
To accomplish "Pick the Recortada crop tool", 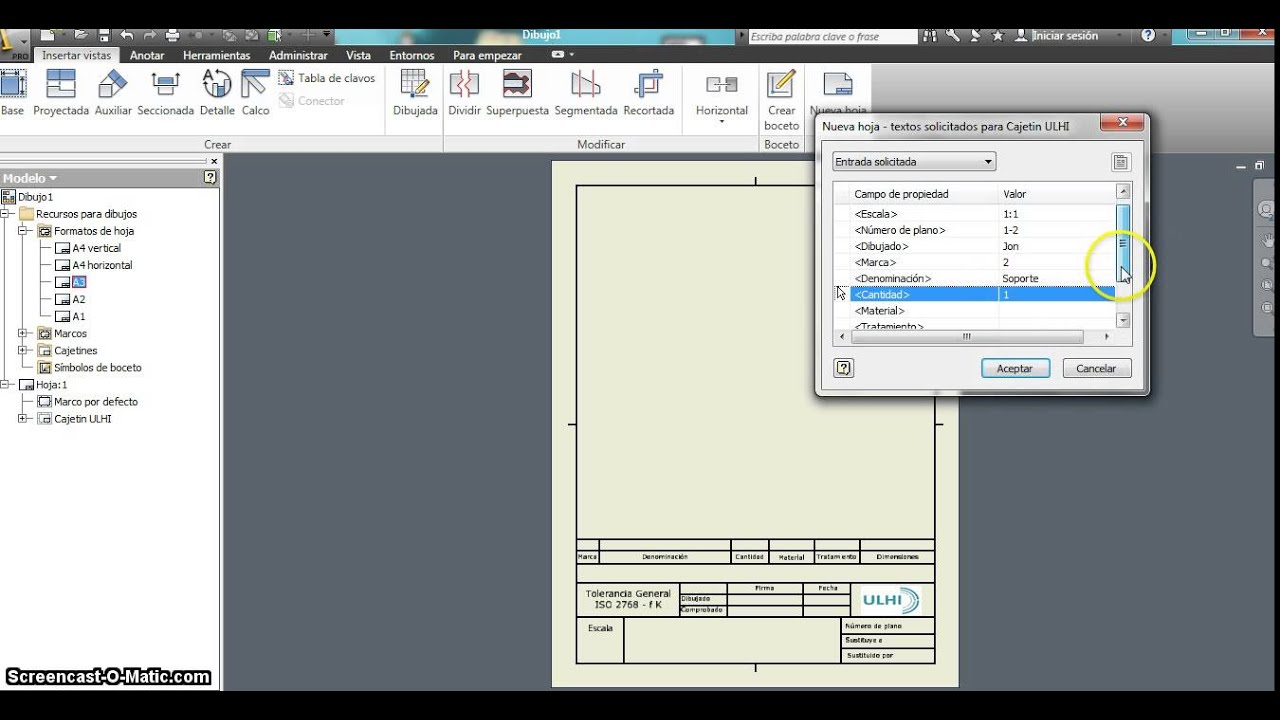I will tap(649, 93).
